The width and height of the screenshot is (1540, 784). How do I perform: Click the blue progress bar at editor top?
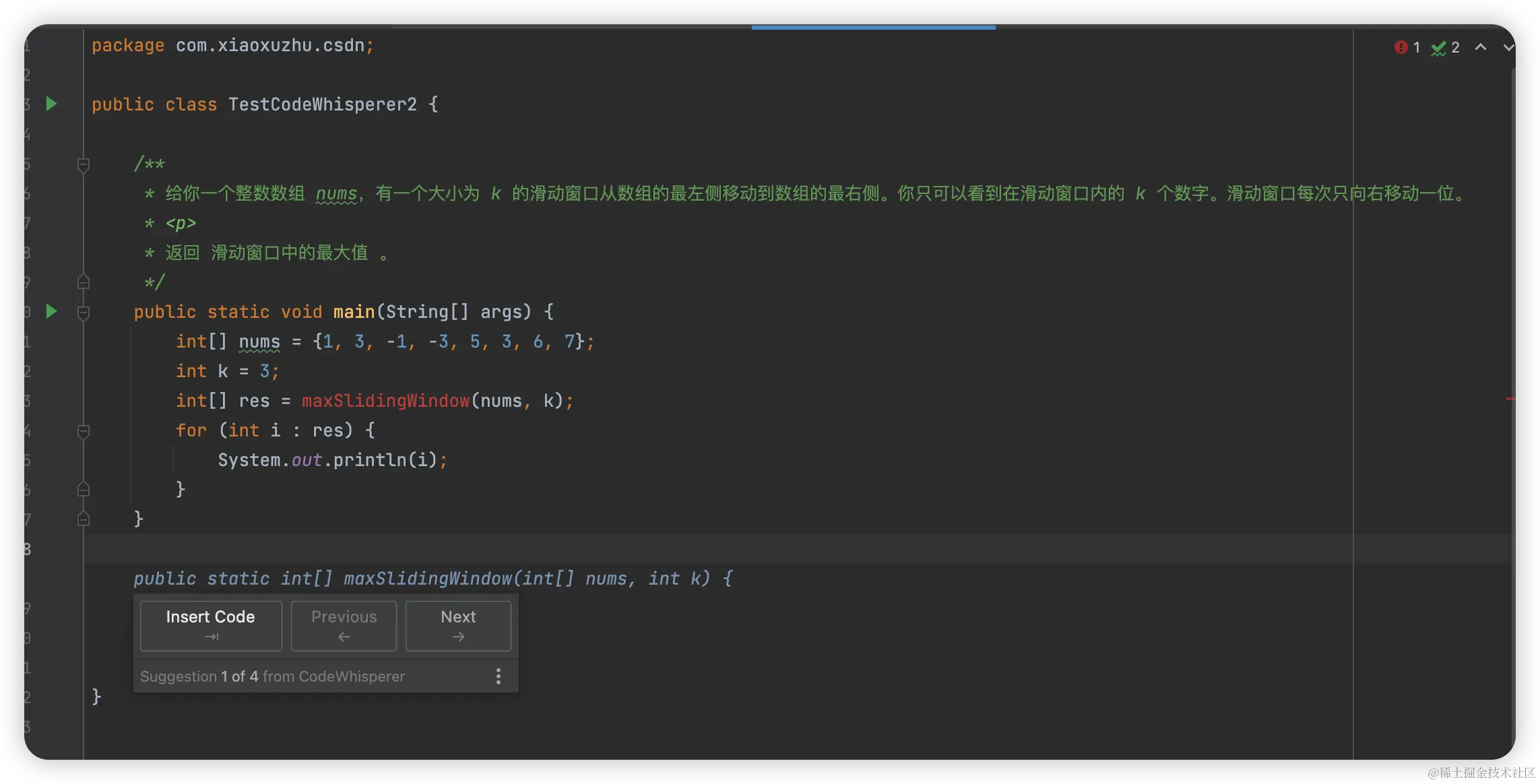click(x=873, y=28)
